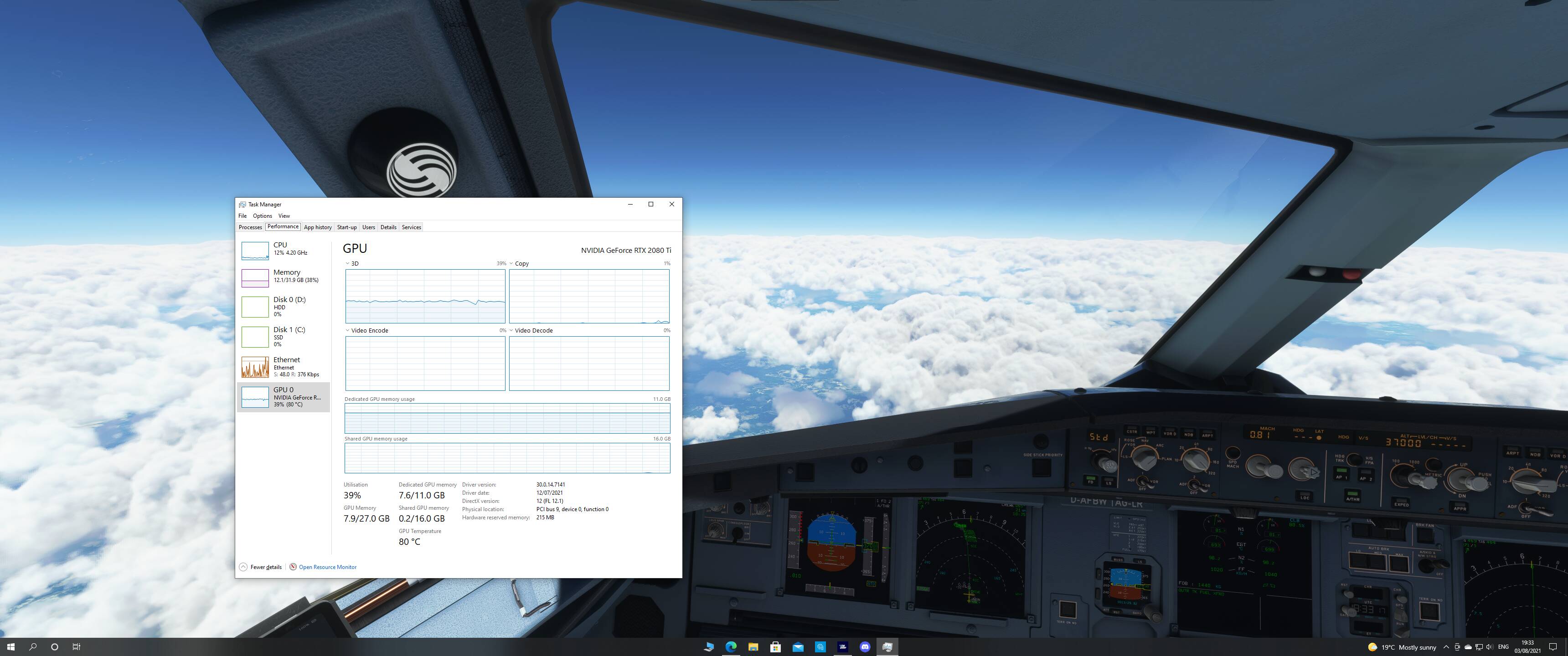Open Discord from the taskbar

865,647
